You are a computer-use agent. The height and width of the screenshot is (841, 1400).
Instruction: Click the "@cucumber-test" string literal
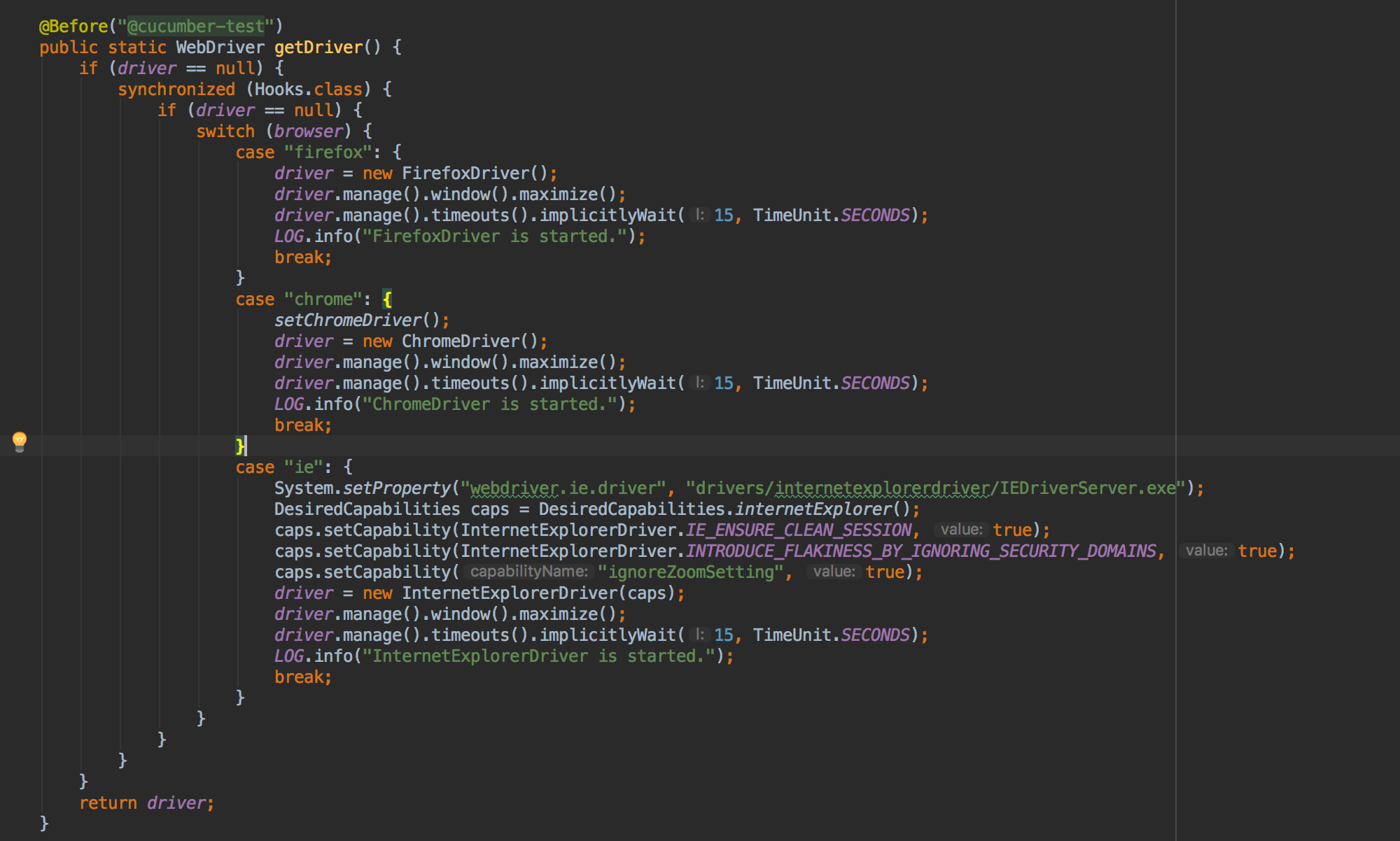[195, 27]
